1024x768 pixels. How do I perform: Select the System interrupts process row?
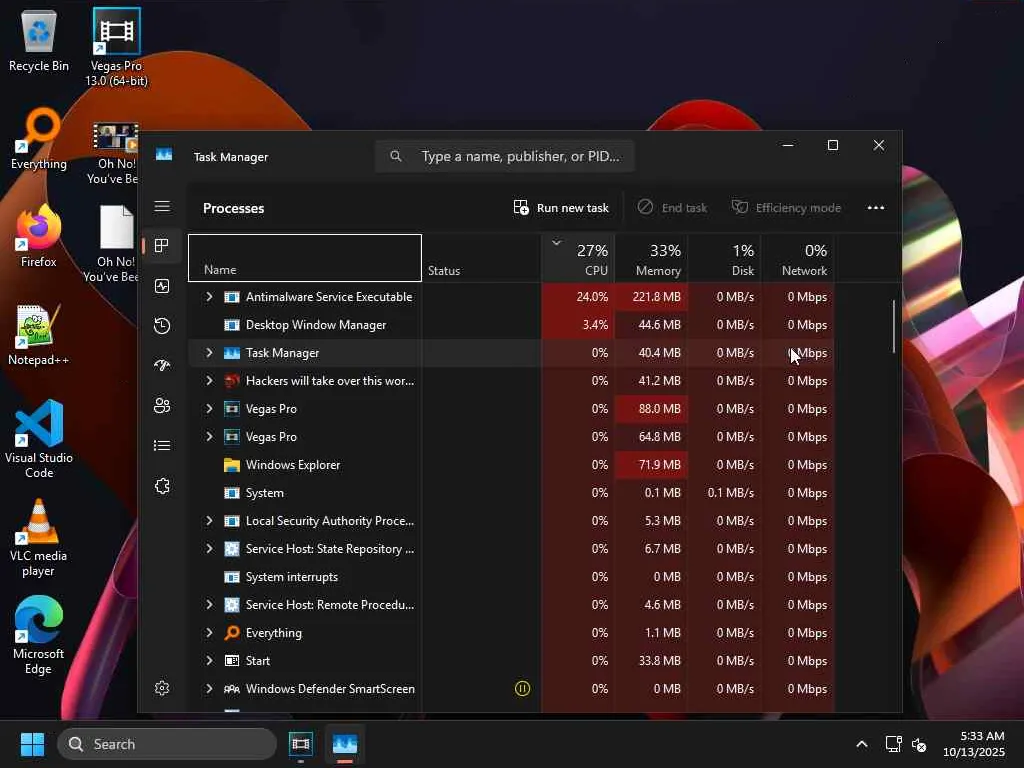[x=511, y=577]
